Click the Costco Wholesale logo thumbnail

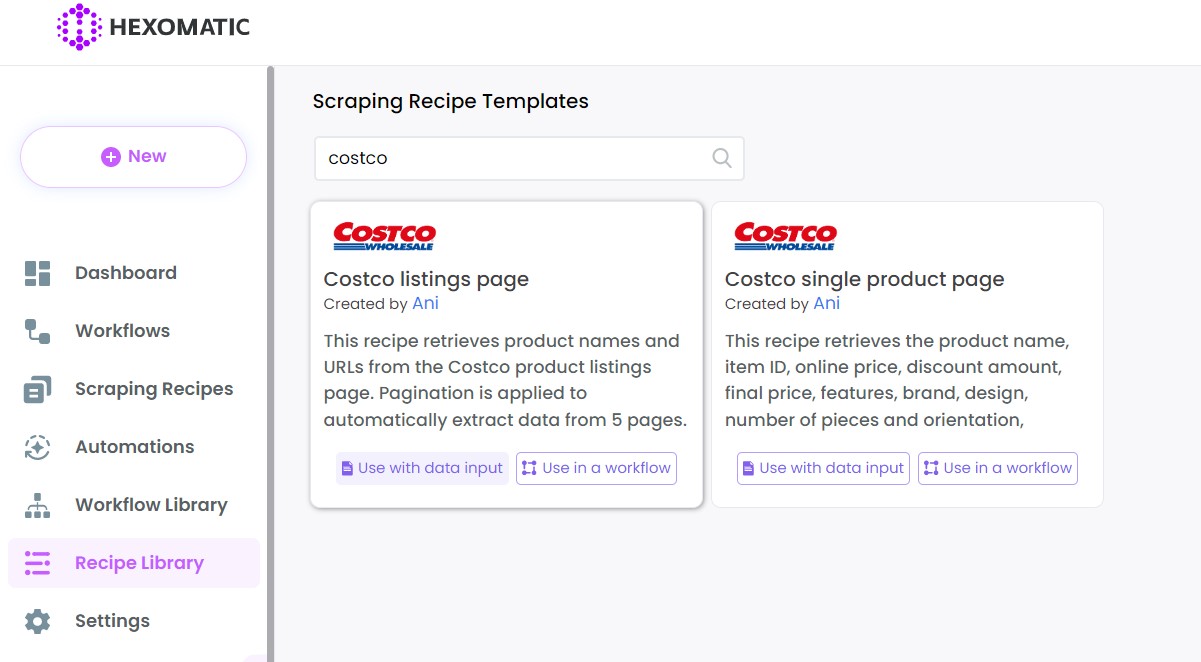[x=383, y=236]
